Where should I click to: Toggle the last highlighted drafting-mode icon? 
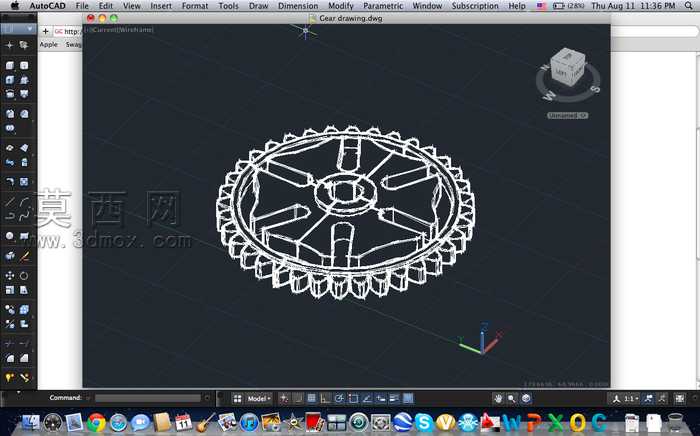click(x=408, y=399)
